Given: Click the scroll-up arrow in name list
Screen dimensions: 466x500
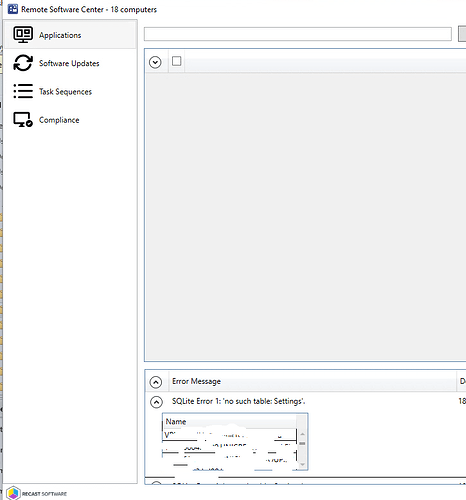Looking at the screenshot, I should pos(302,434).
